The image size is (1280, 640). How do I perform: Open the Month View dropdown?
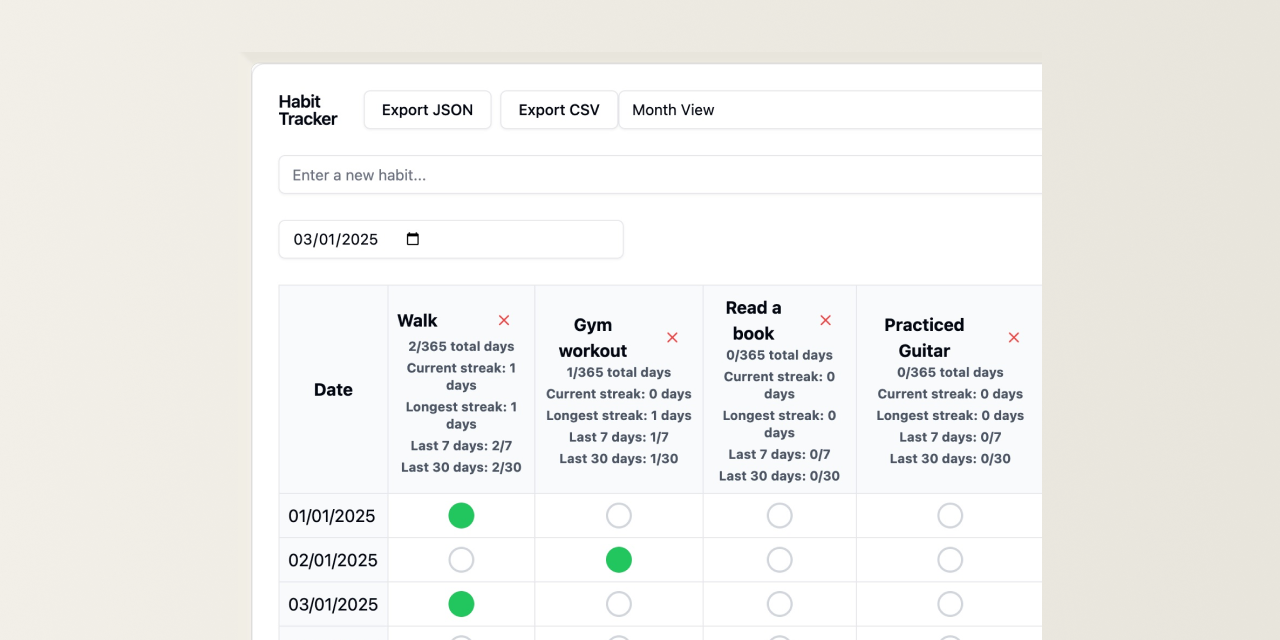tap(830, 110)
